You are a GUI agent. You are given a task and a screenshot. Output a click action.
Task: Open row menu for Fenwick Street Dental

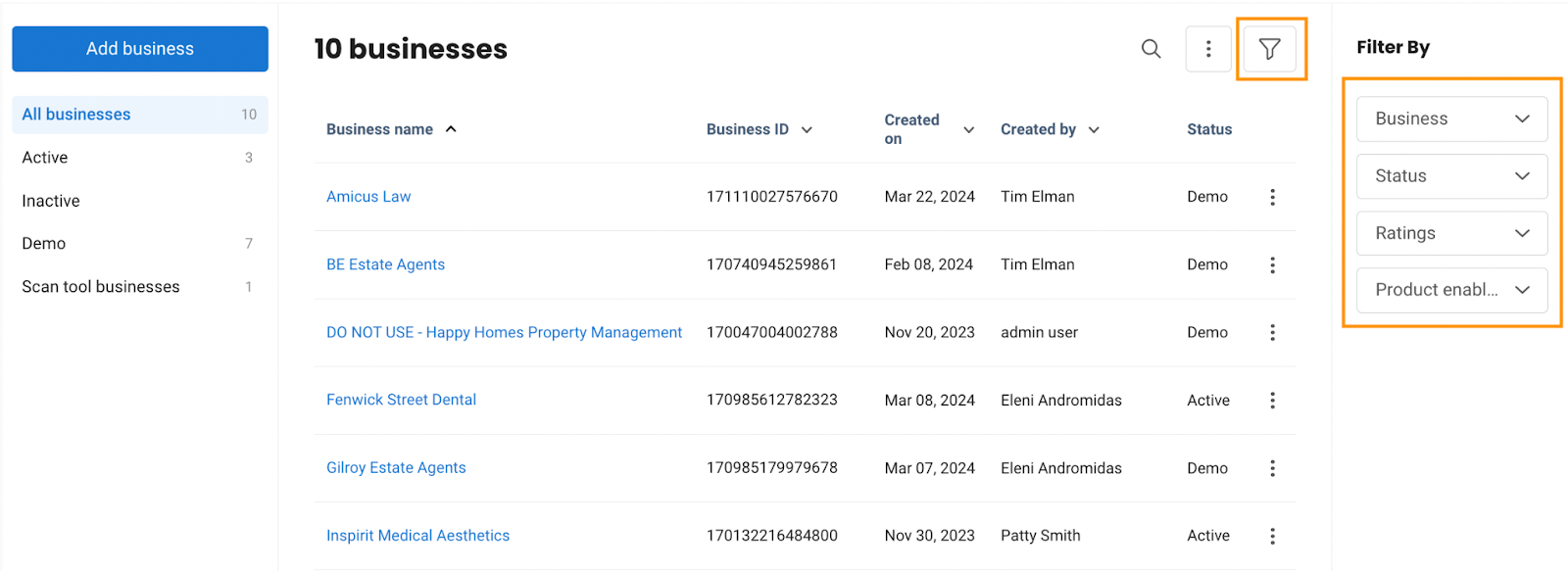click(1272, 400)
